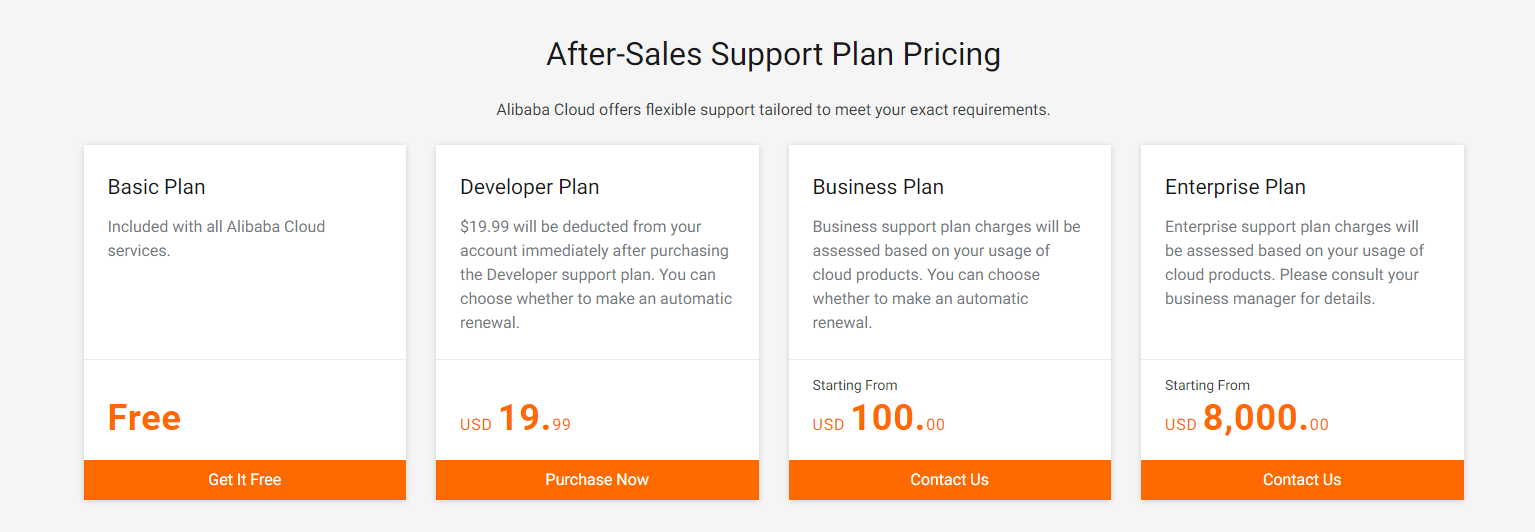Viewport: 1535px width, 532px height.
Task: Click the USD 19.99 price
Action: [516, 419]
